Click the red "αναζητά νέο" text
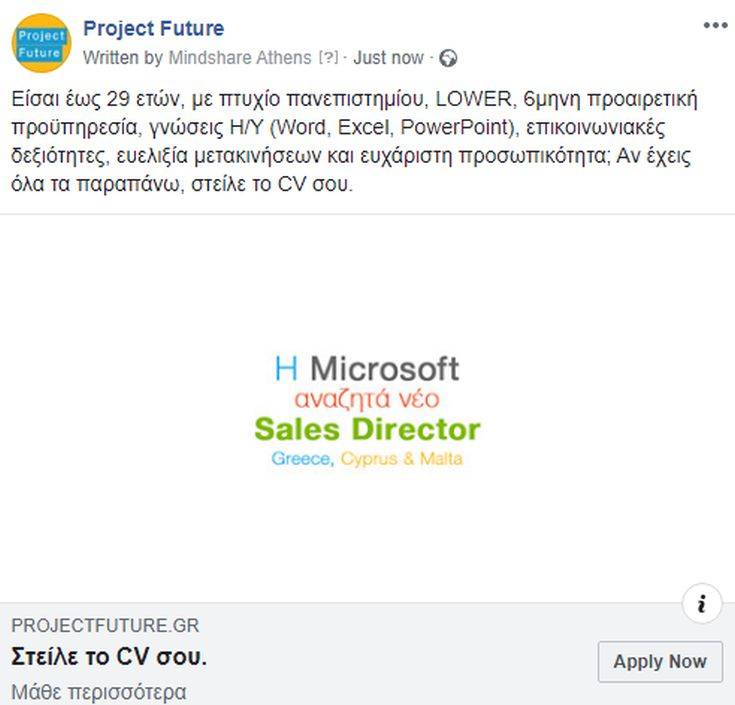This screenshot has height=705, width=735. coord(367,398)
